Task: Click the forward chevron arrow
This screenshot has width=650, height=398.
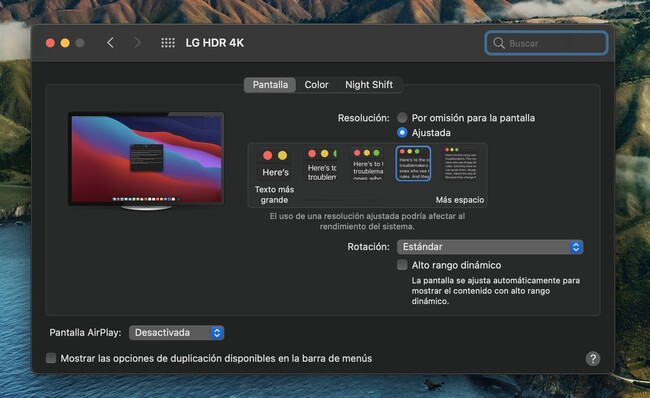Action: coord(138,43)
